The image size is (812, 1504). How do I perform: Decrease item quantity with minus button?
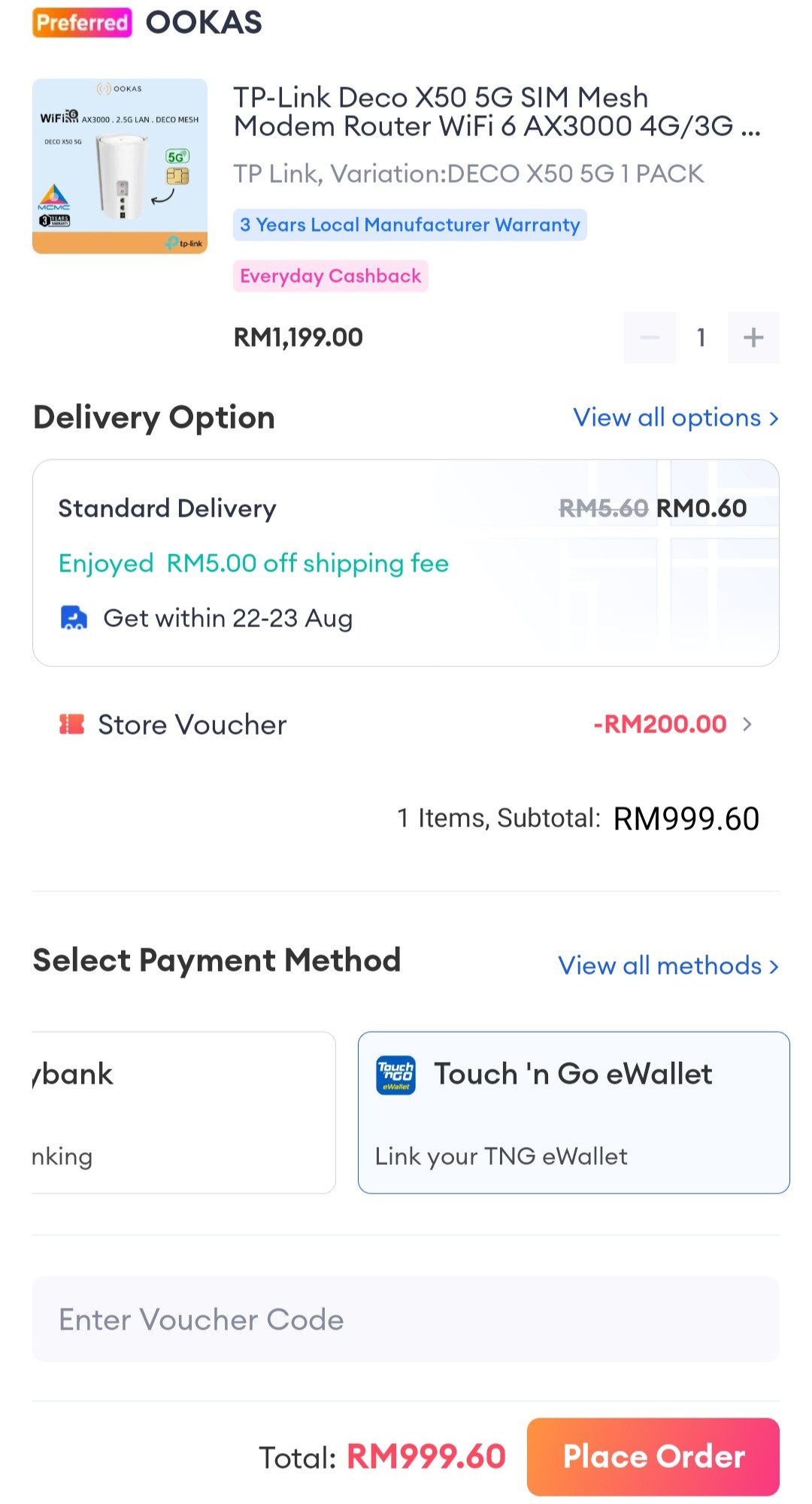pos(650,338)
